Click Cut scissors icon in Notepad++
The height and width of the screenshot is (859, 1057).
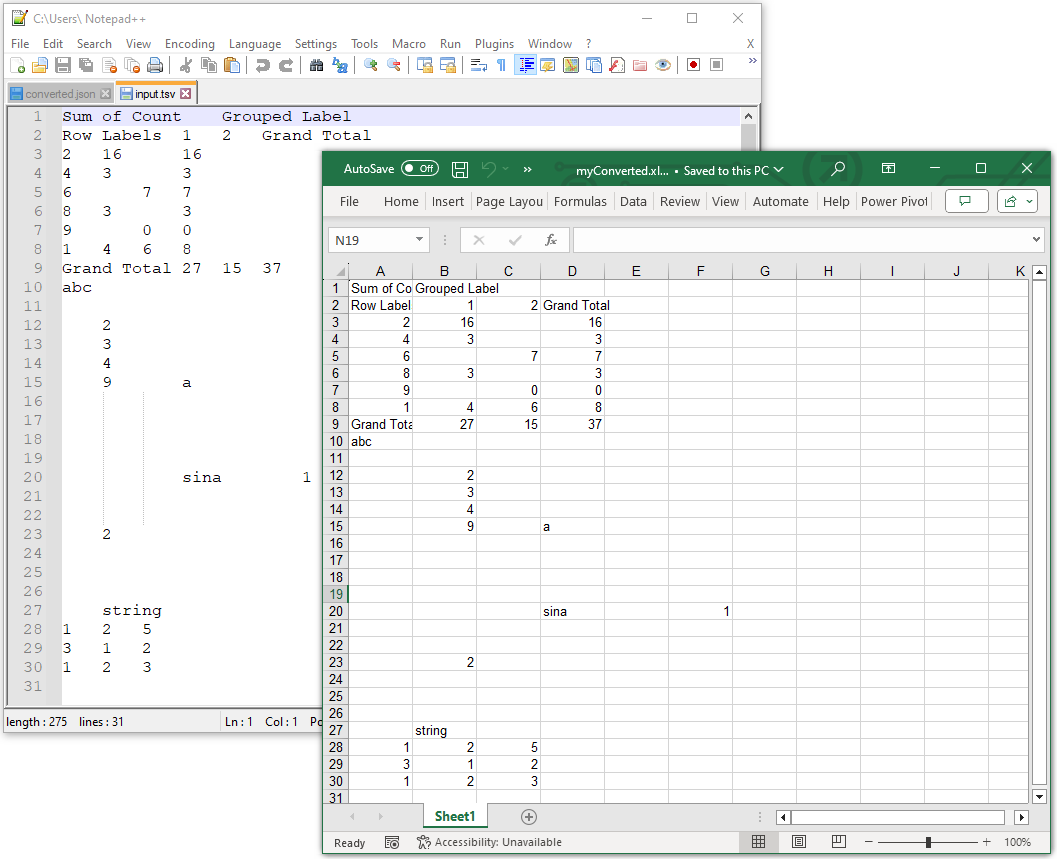pos(186,65)
